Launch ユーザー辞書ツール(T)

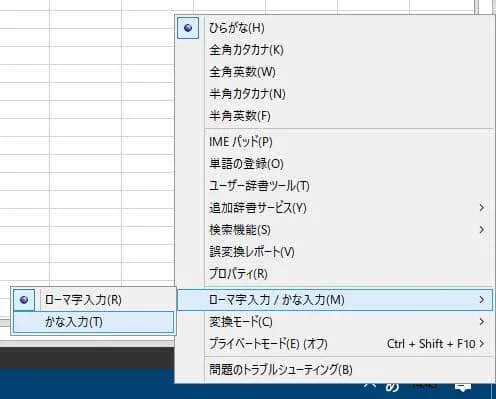[335, 186]
